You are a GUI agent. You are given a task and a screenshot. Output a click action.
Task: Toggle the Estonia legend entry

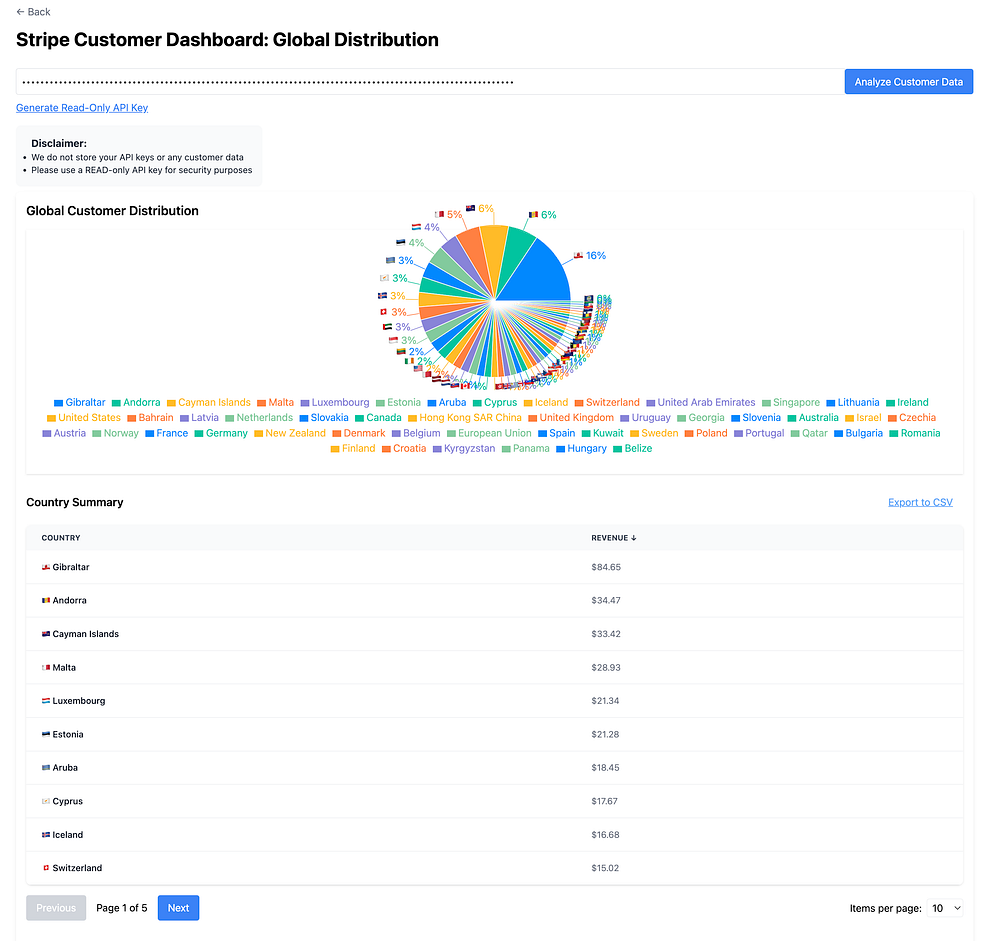pos(399,403)
